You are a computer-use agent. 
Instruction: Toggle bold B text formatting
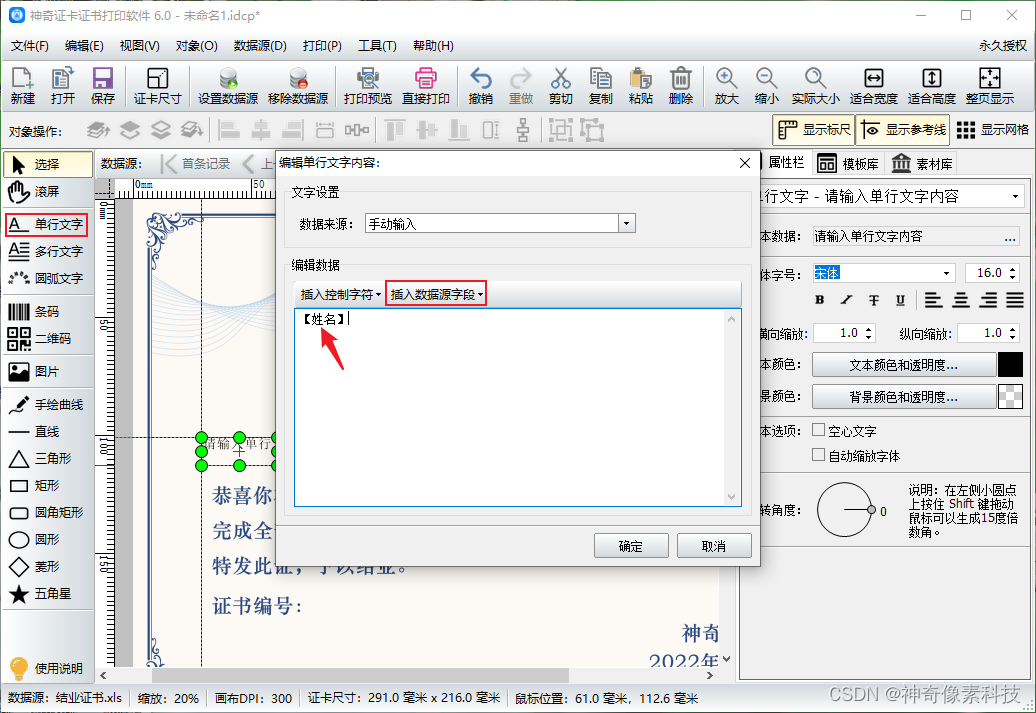pyautogui.click(x=819, y=300)
